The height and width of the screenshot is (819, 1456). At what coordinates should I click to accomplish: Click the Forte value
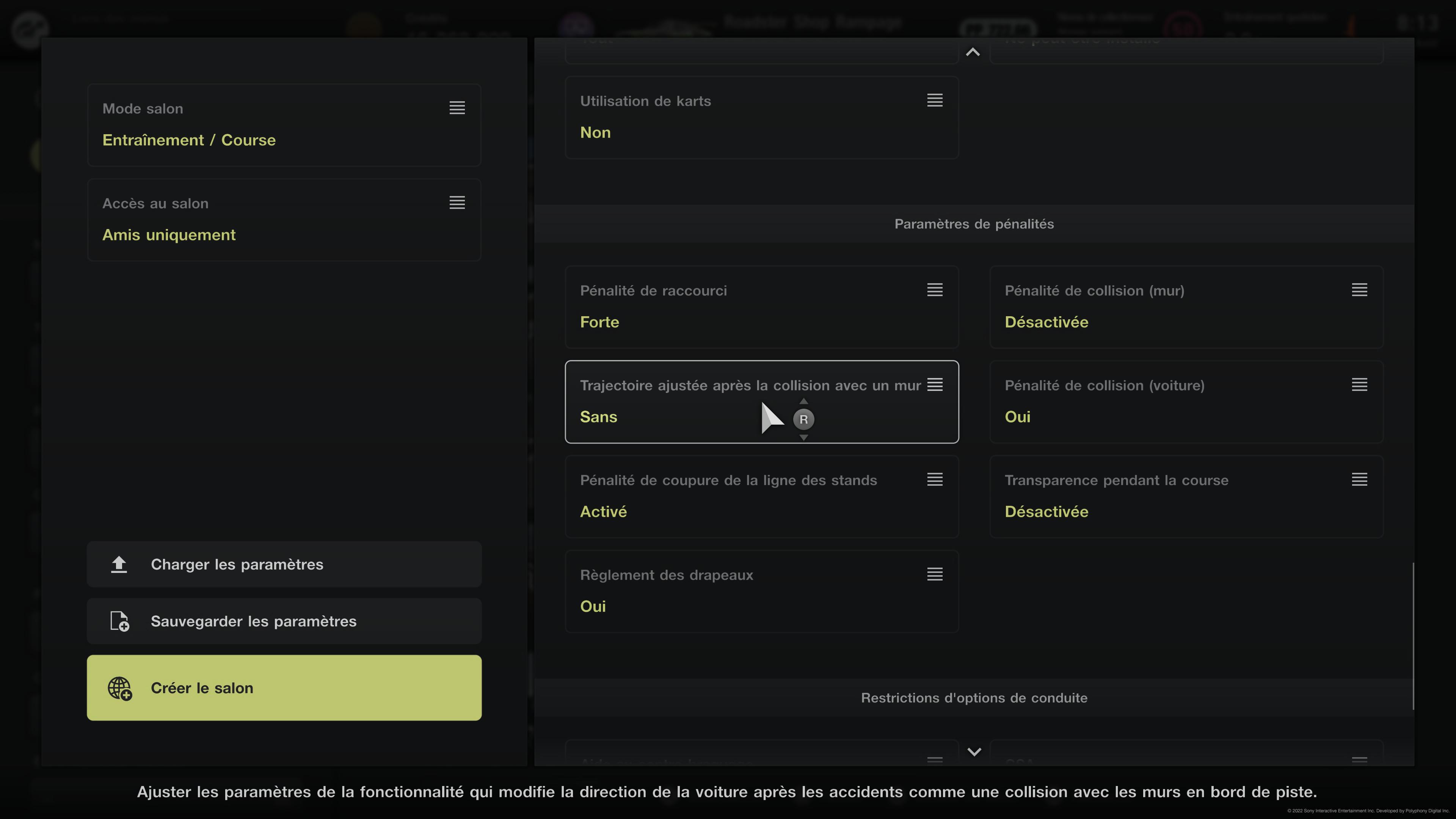(599, 322)
